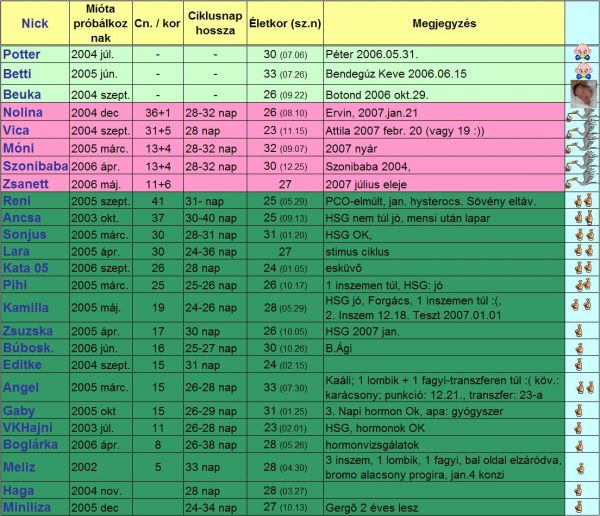Click the crossed fingers icon in Meliz's row
Viewport: 600px width, 516px height.
pyautogui.click(x=581, y=467)
